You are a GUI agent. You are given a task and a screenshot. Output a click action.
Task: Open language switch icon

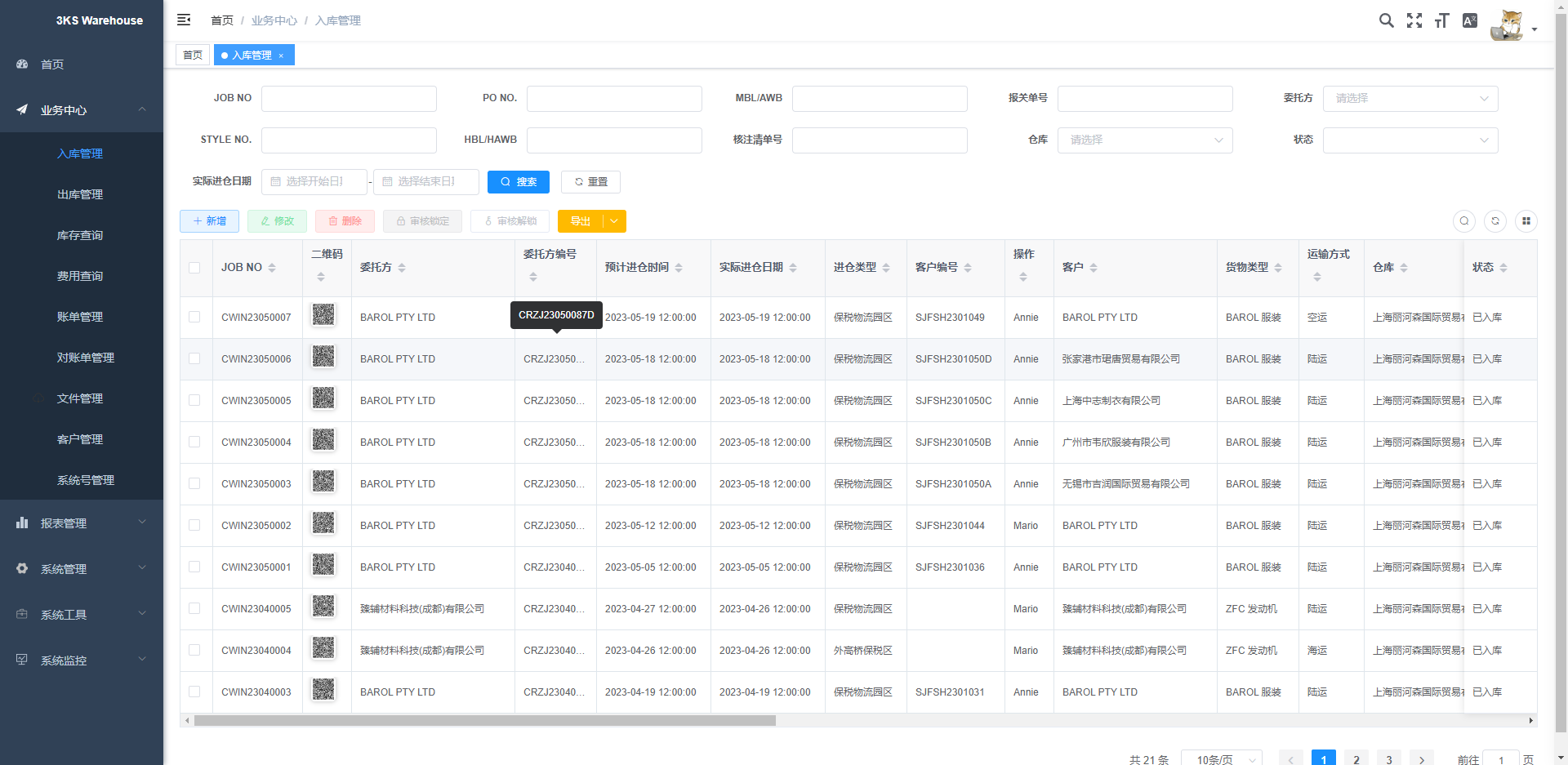click(1470, 20)
